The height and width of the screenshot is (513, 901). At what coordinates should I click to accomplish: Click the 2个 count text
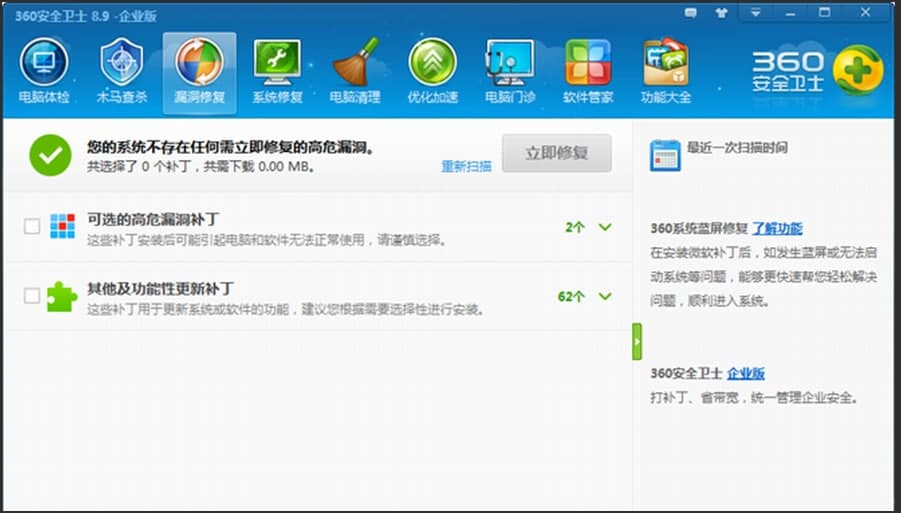pyautogui.click(x=574, y=227)
